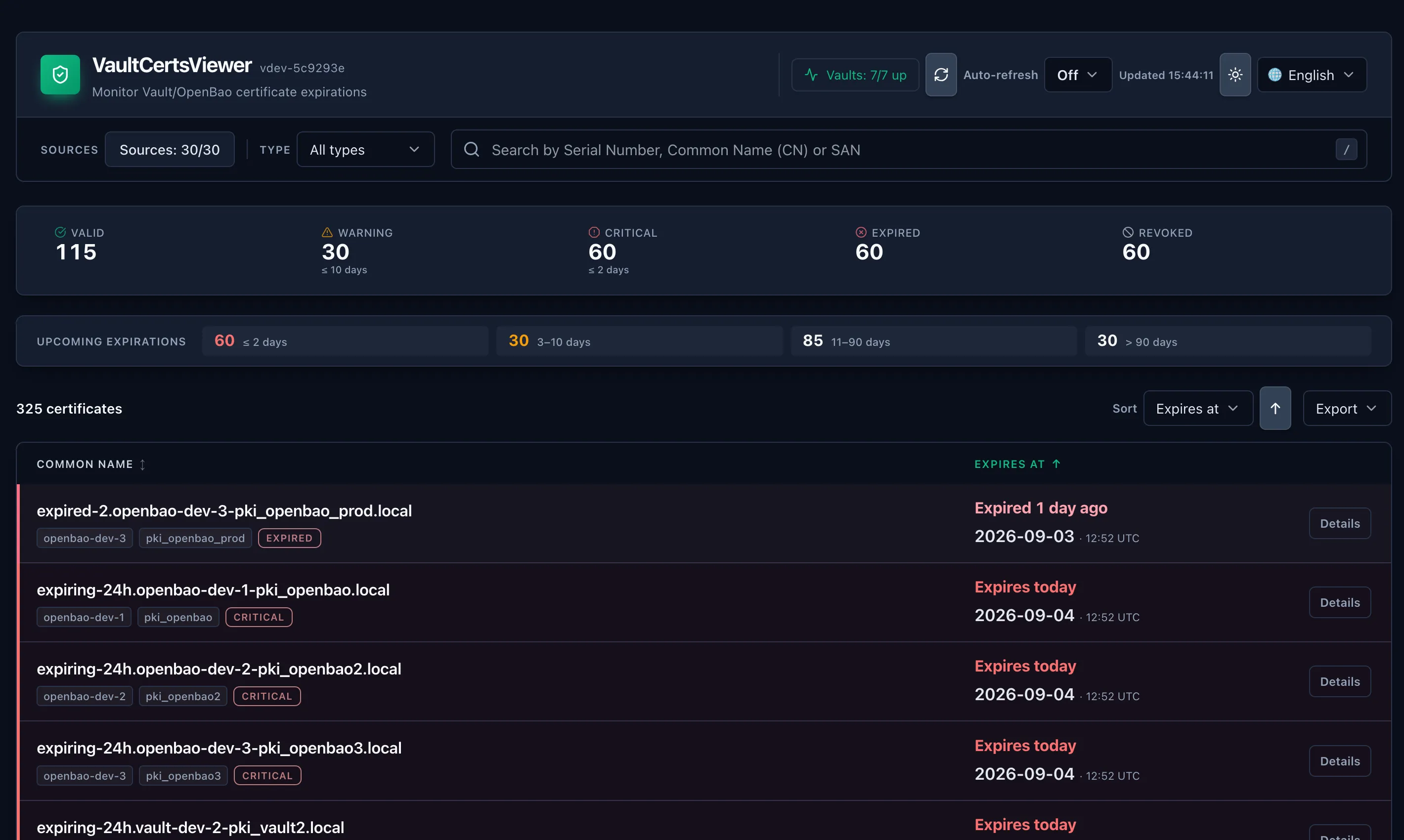Click expiring-24h.vault-dev-2-pki_vault2.local row name
1404x840 pixels.
pos(190,827)
